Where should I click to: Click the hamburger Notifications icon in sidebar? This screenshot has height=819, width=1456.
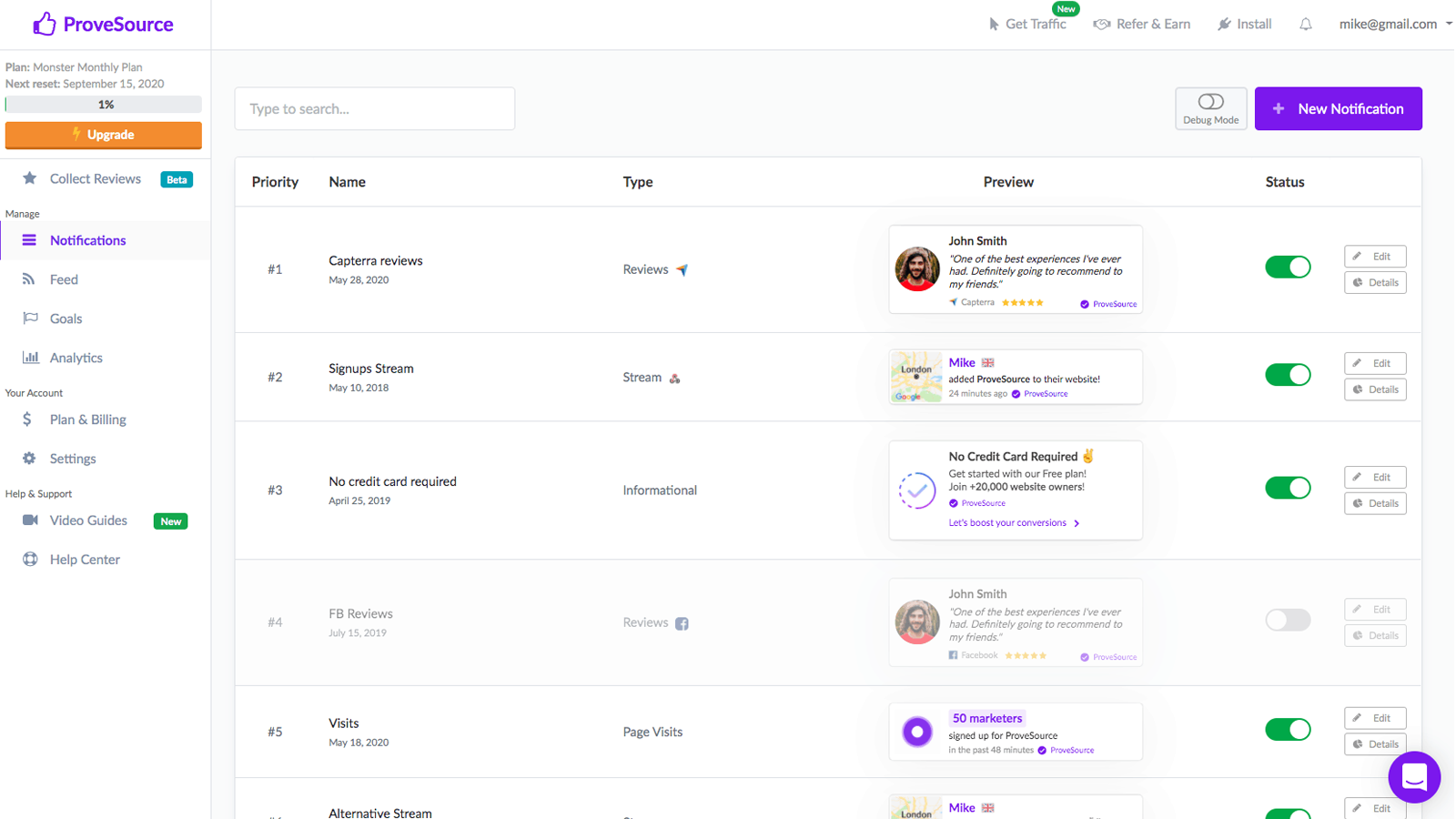click(29, 240)
